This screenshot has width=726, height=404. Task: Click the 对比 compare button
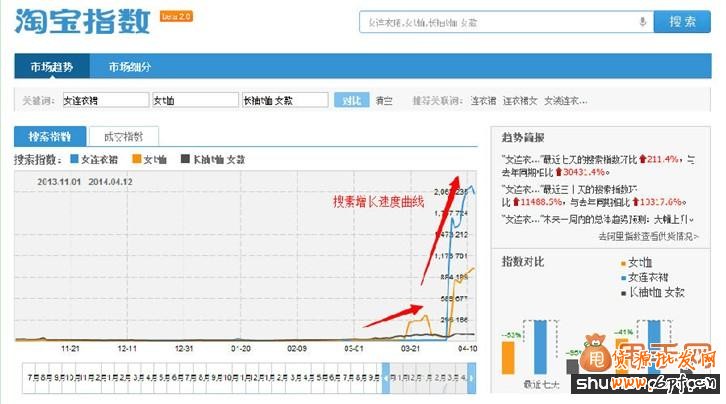(351, 100)
